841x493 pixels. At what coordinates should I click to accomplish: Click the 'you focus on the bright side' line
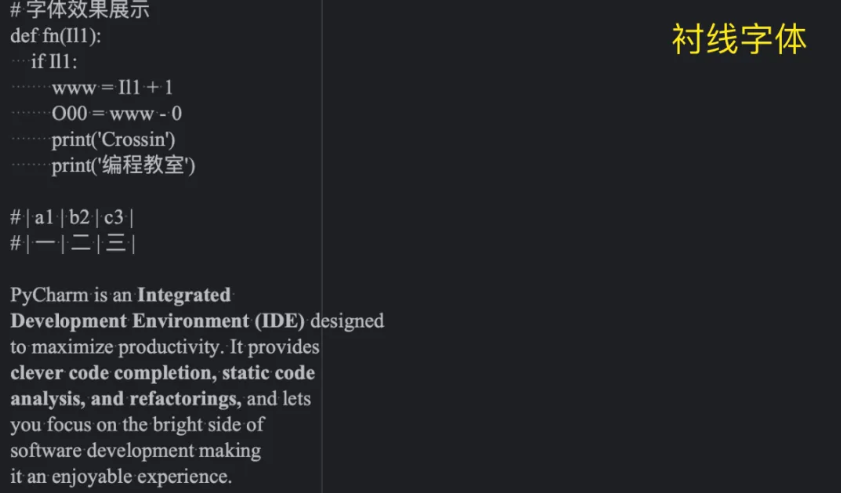coord(137,425)
